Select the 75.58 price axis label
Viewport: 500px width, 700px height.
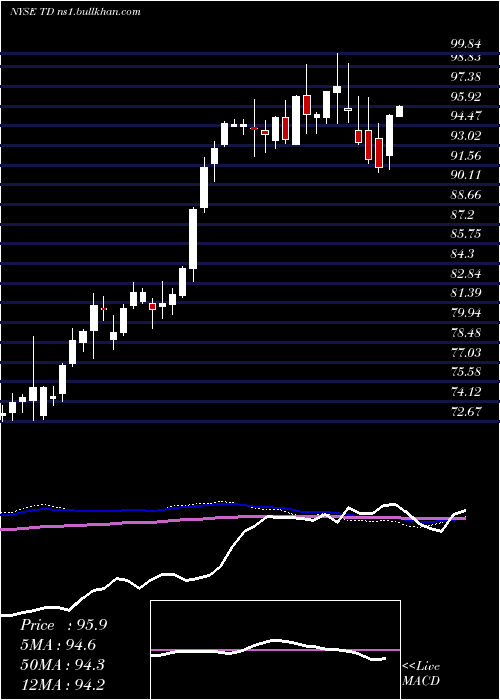point(466,372)
